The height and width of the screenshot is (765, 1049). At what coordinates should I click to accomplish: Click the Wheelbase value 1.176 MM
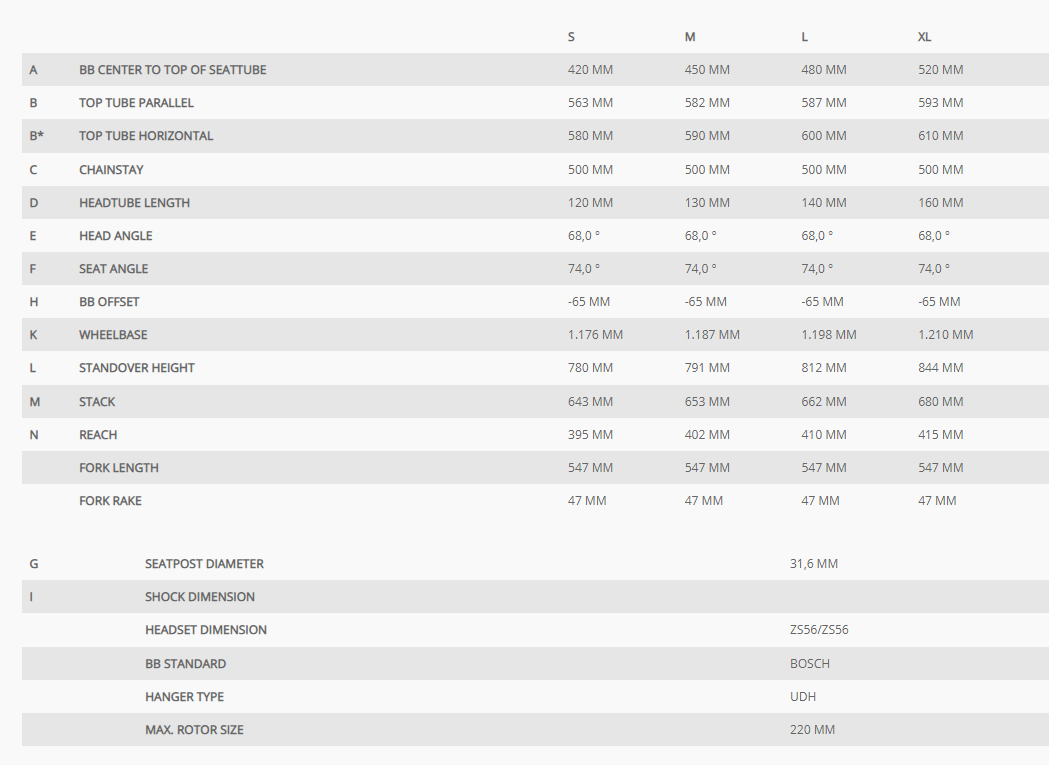coord(595,335)
